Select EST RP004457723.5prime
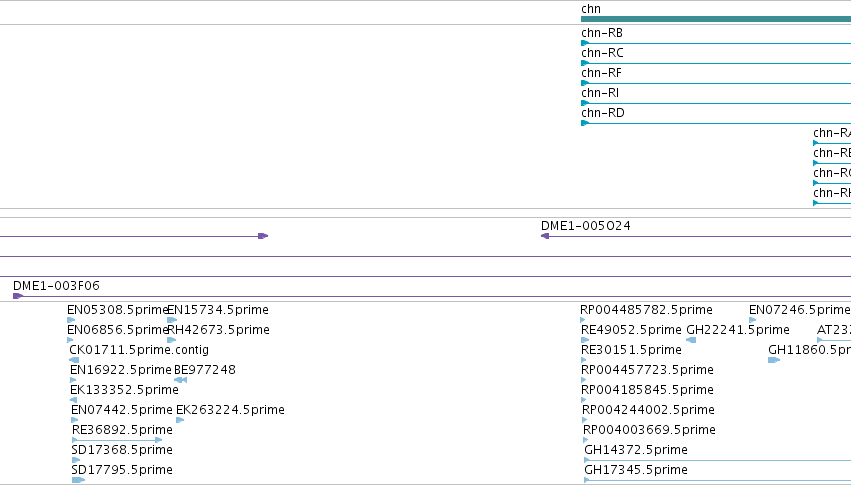The image size is (851, 485). pos(647,370)
